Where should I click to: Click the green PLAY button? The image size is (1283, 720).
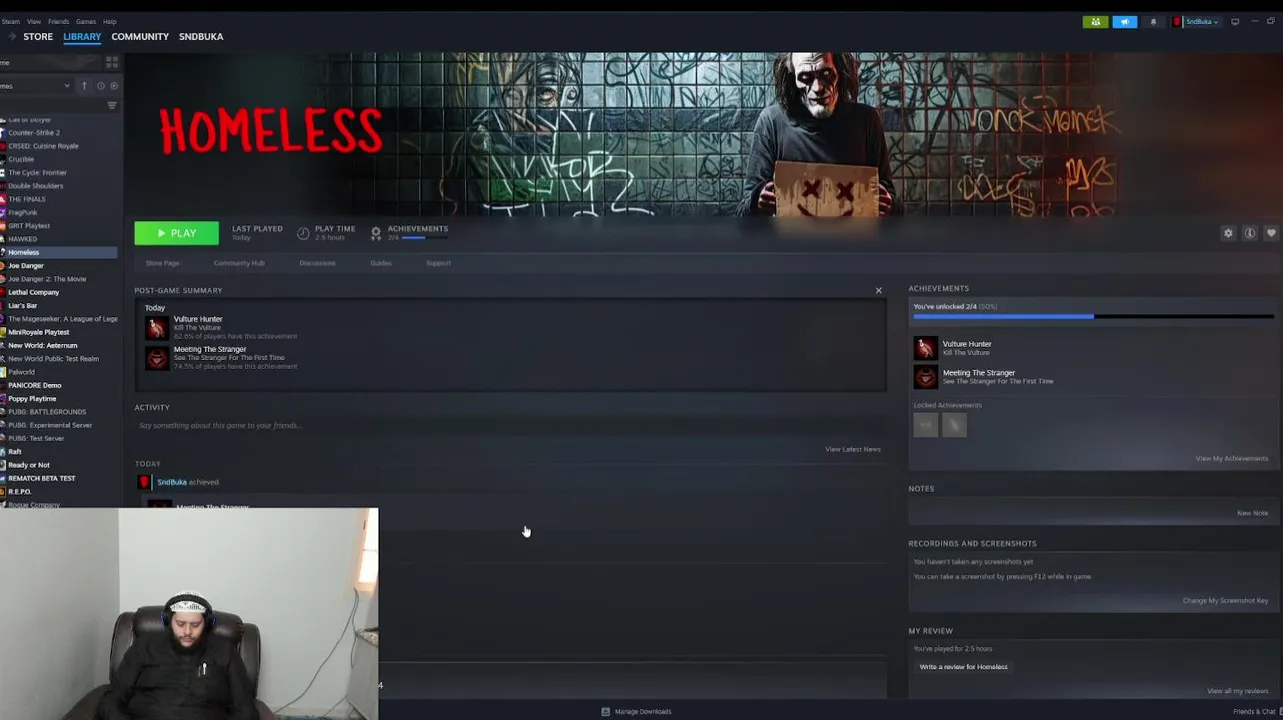tap(176, 233)
